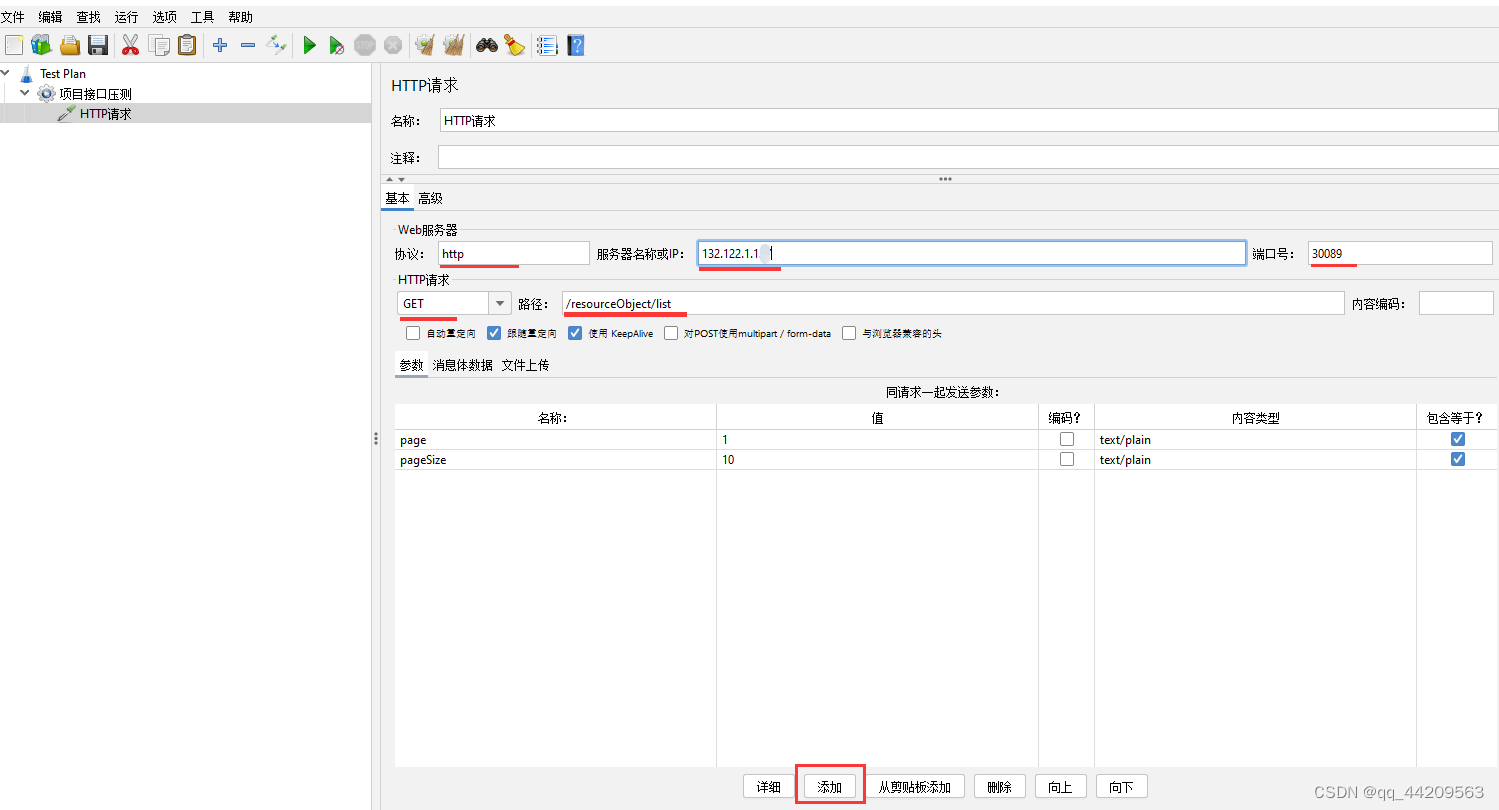Screen dimensions: 1499x810
Task: Open Help with question mark icon
Action: 575,45
